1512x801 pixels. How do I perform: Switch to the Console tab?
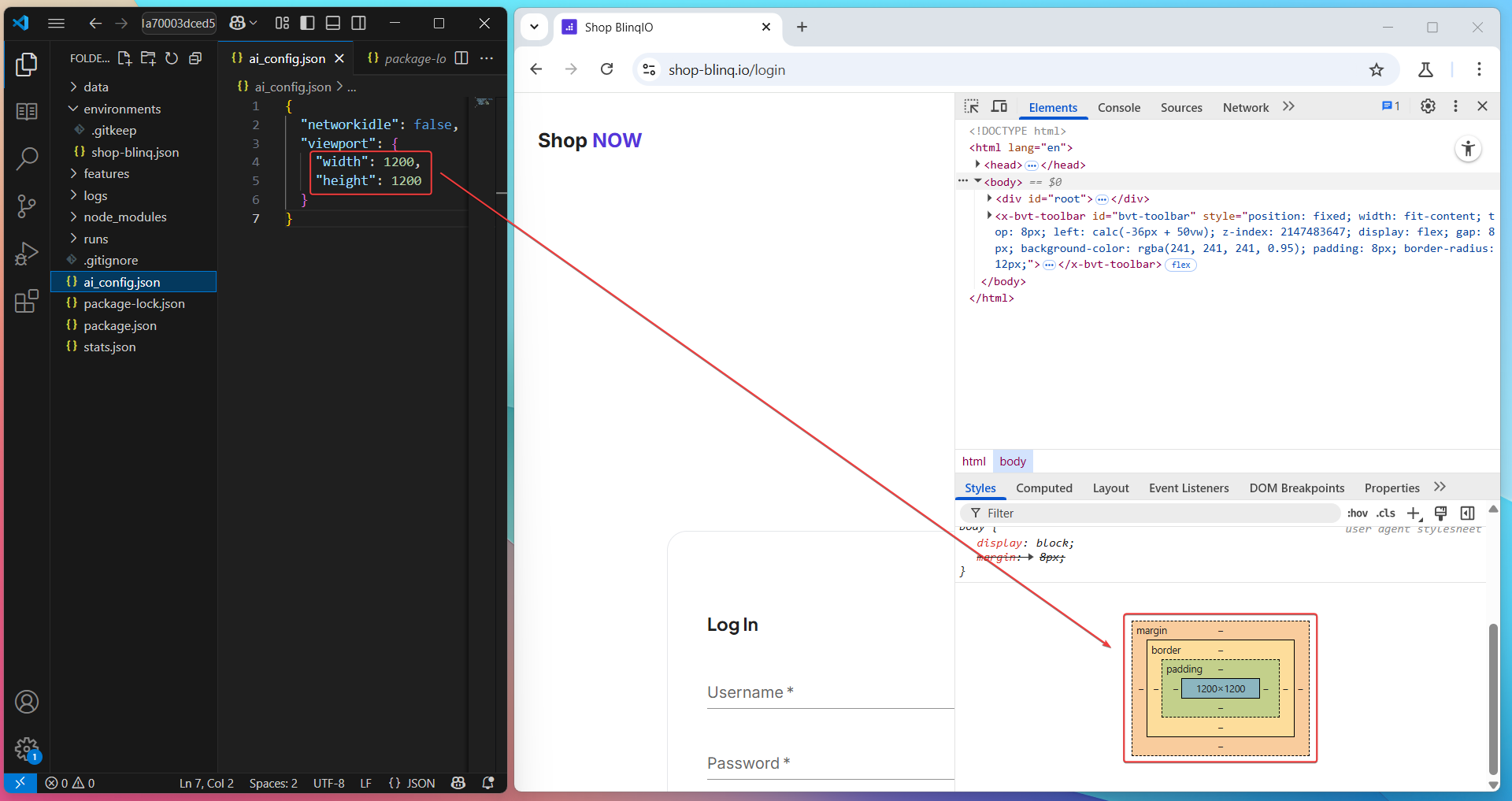pos(1118,108)
